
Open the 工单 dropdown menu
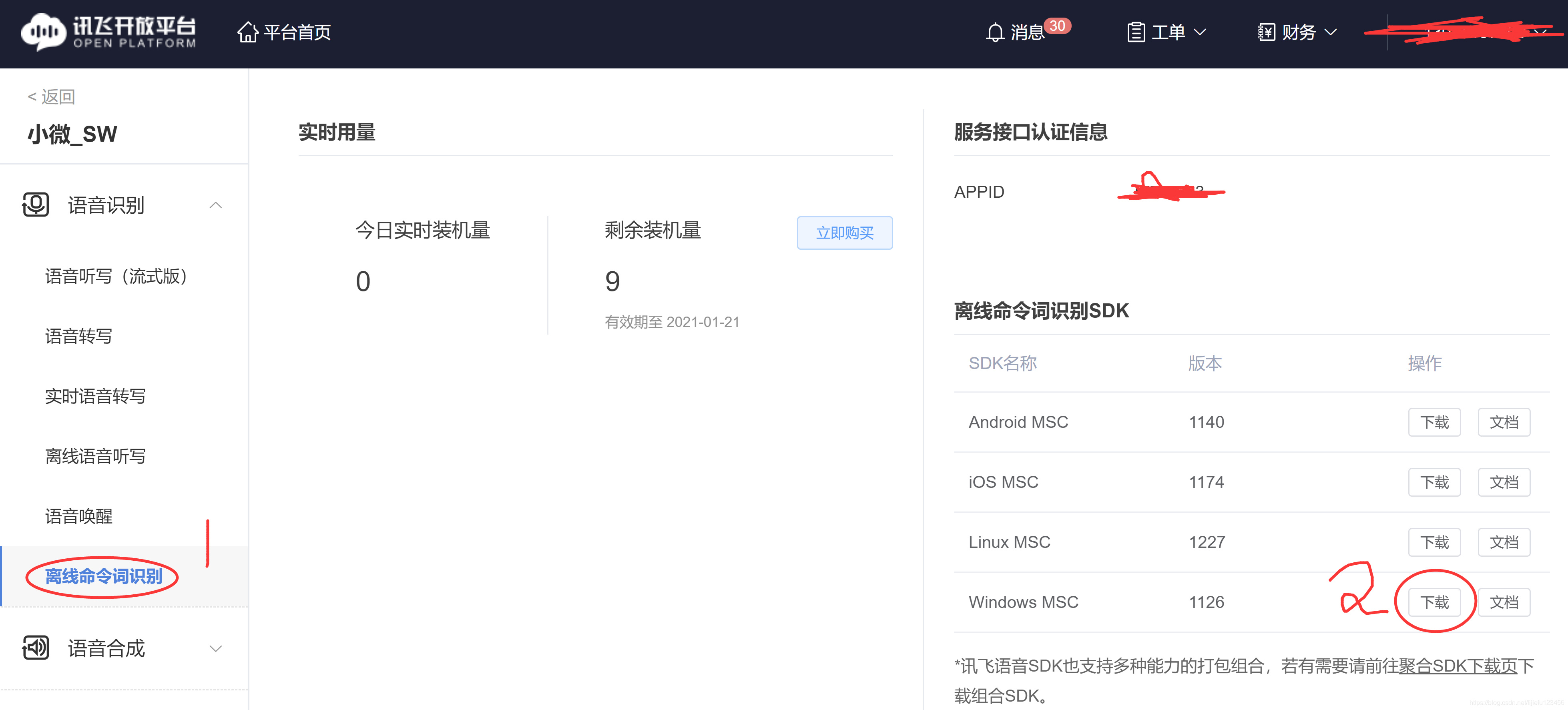click(x=1200, y=32)
